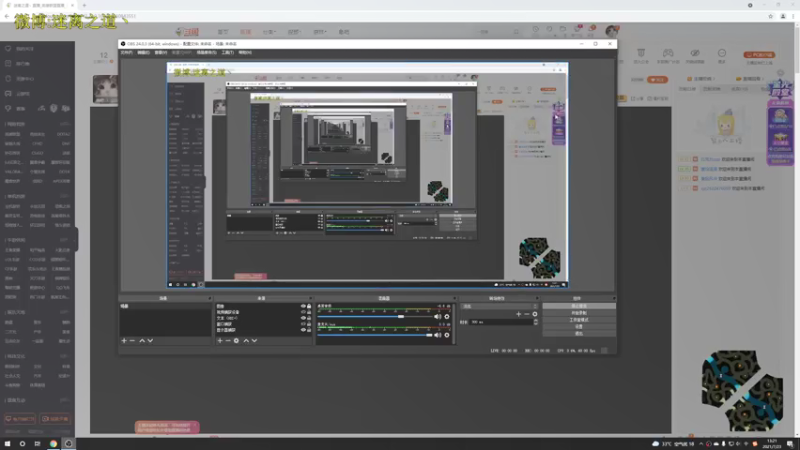Mute the 麦克风/Aux speaker icon
Screen dimensions: 800x450
click(437, 335)
